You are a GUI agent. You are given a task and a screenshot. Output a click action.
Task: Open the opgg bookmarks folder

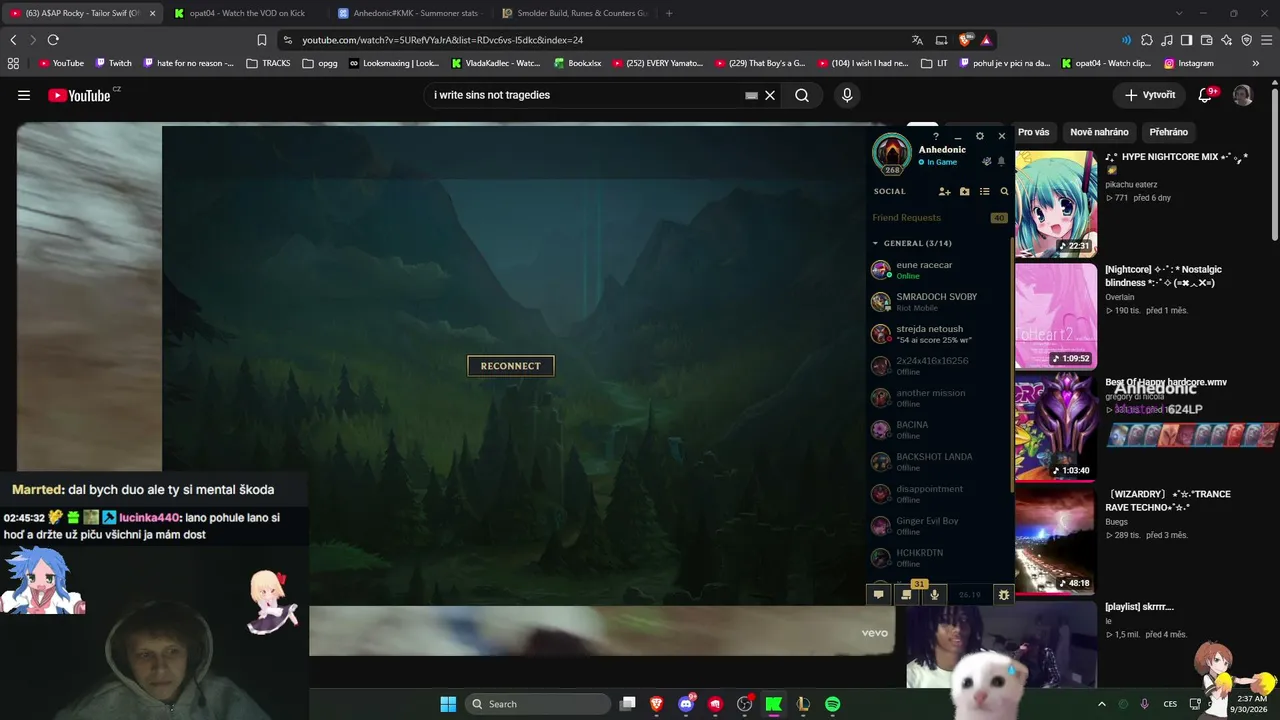click(x=320, y=63)
